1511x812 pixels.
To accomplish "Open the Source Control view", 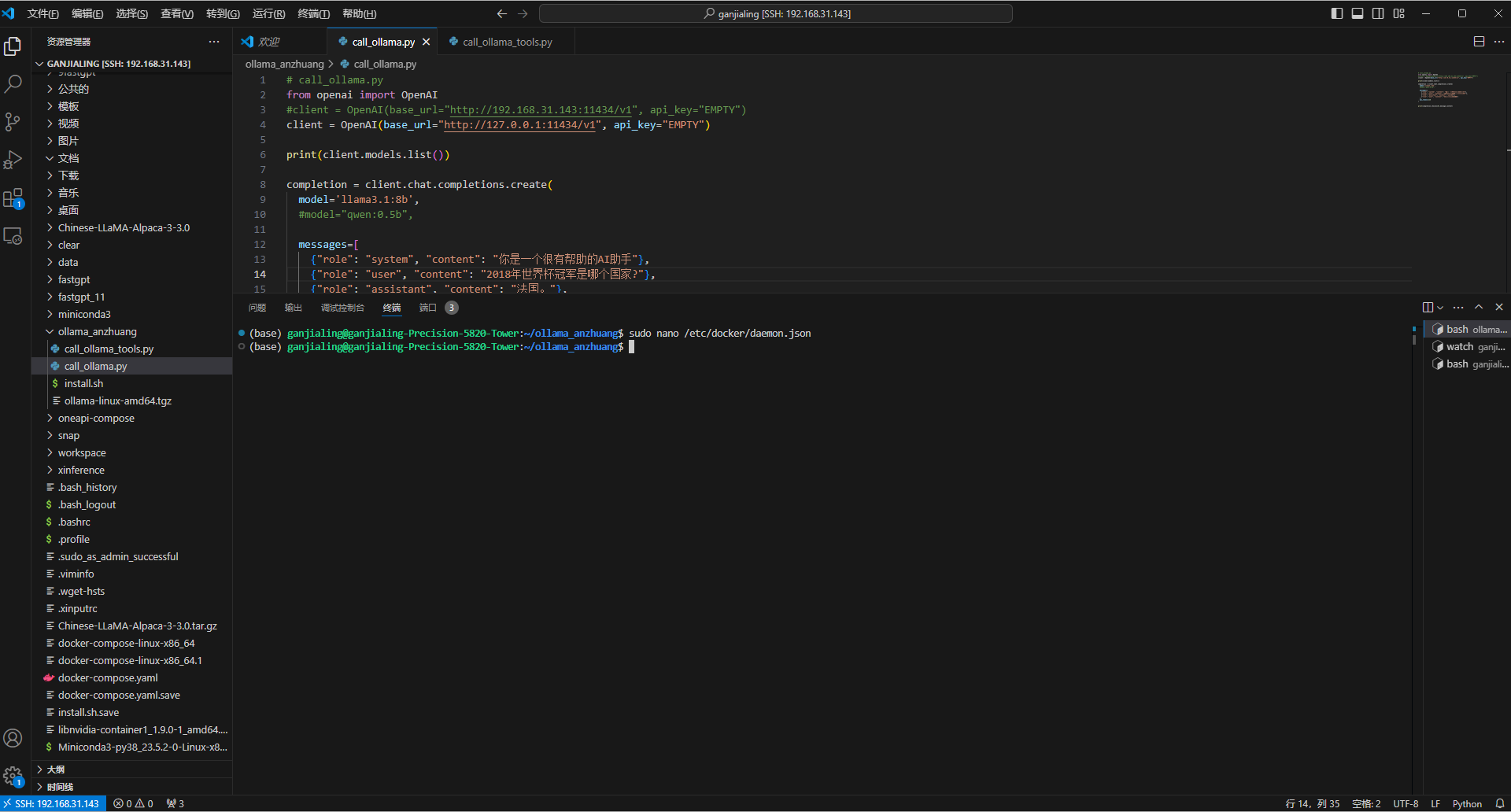I will point(13,122).
